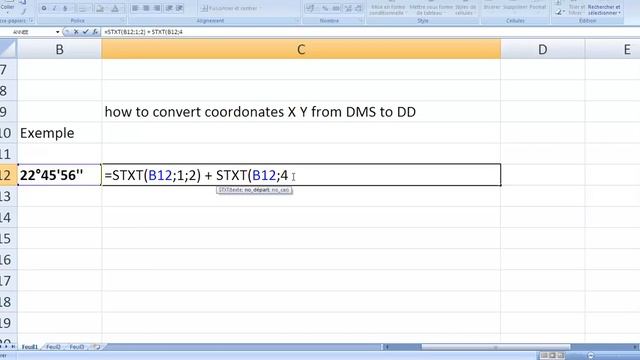Align text left in Alignement group
This screenshot has height=360, width=640.
135,8
